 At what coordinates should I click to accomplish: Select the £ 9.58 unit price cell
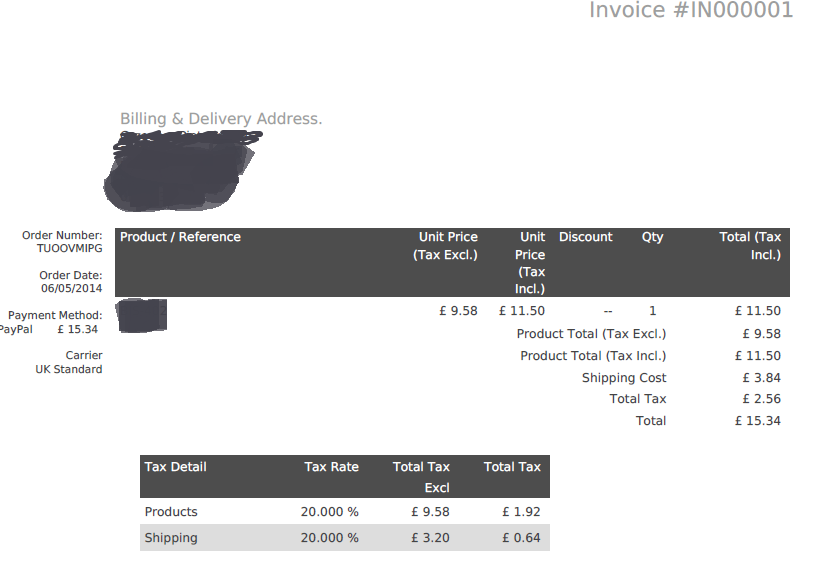coord(458,311)
